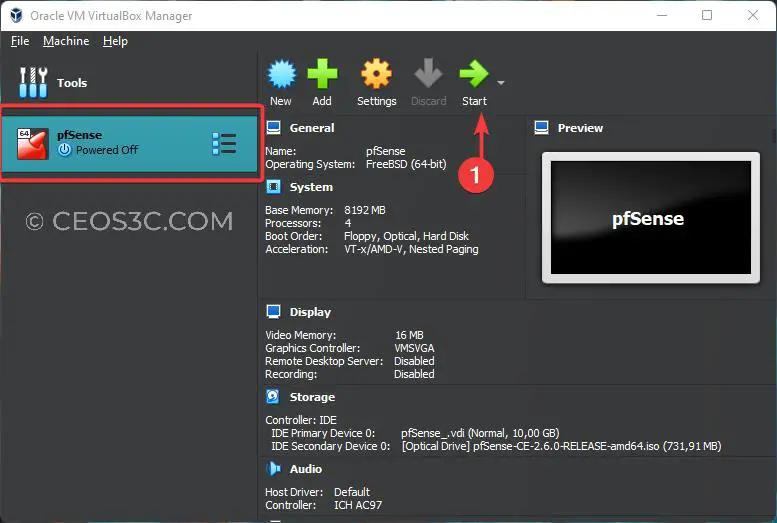Image resolution: width=777 pixels, height=523 pixels.
Task: Click the Processors value 4
Action: pos(348,223)
